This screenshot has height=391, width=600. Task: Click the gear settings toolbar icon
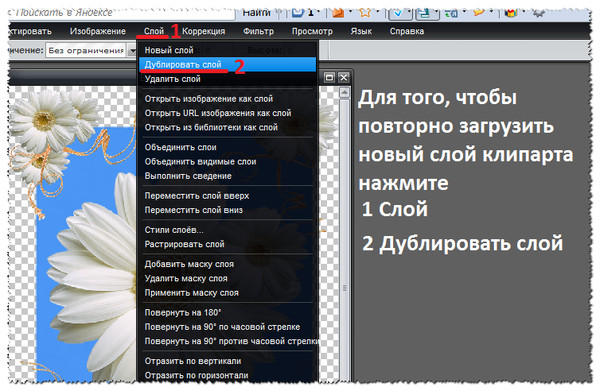coord(538,13)
